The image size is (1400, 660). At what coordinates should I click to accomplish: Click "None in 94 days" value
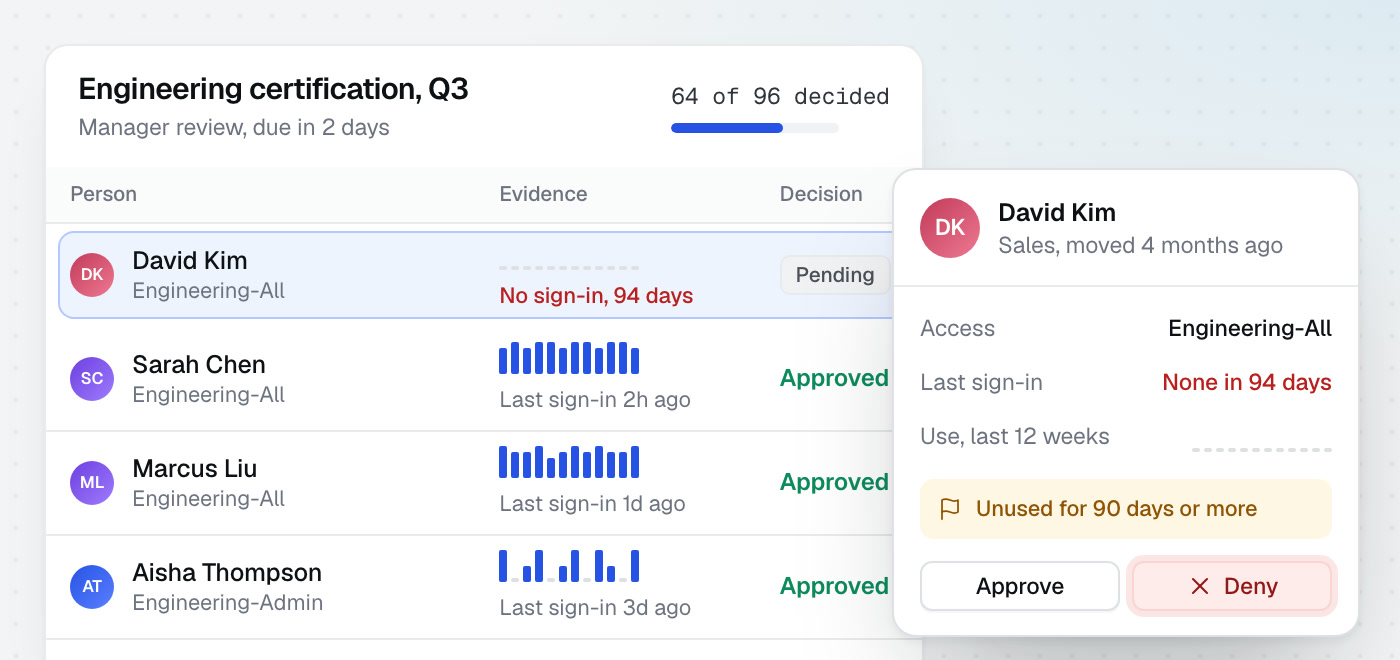click(x=1247, y=383)
